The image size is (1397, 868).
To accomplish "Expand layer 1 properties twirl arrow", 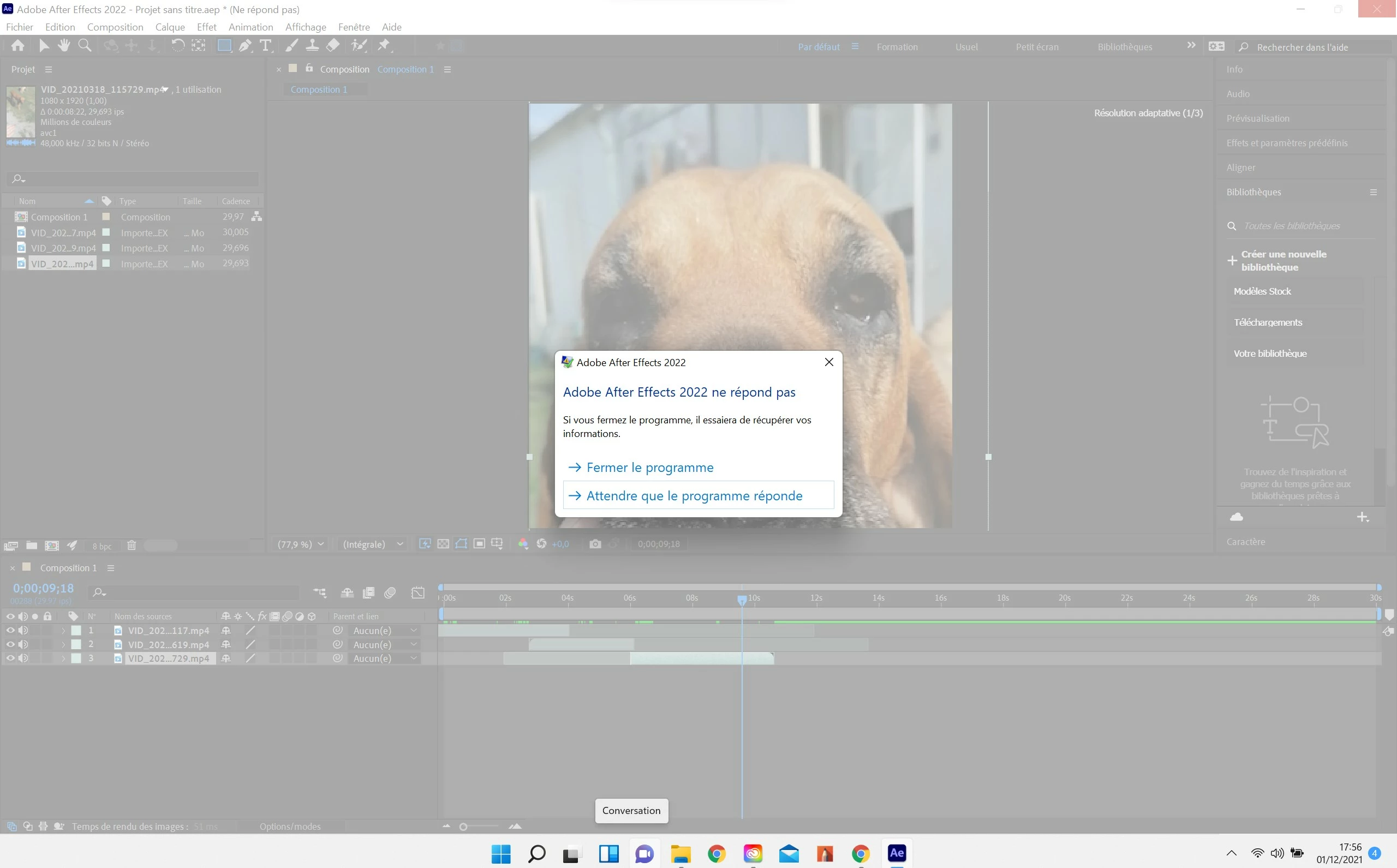I will pos(63,630).
